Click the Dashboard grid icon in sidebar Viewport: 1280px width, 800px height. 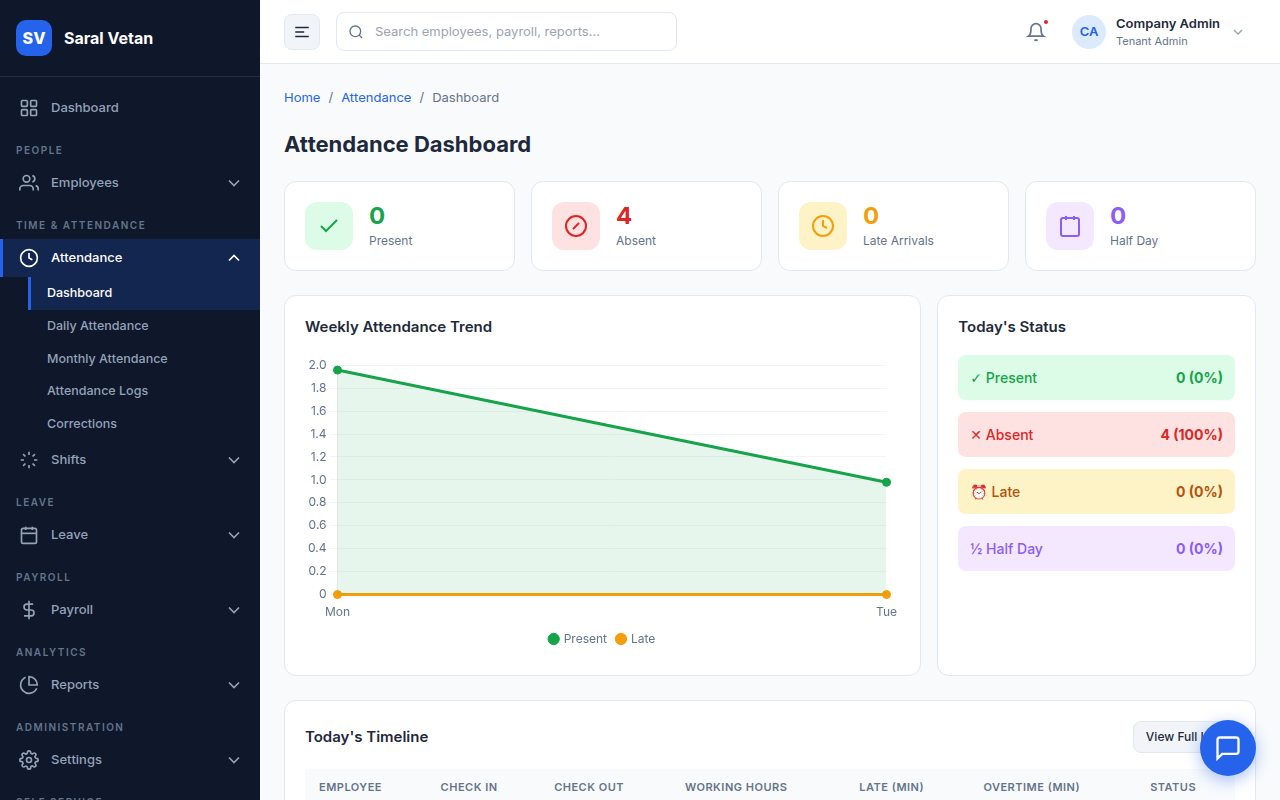click(29, 108)
